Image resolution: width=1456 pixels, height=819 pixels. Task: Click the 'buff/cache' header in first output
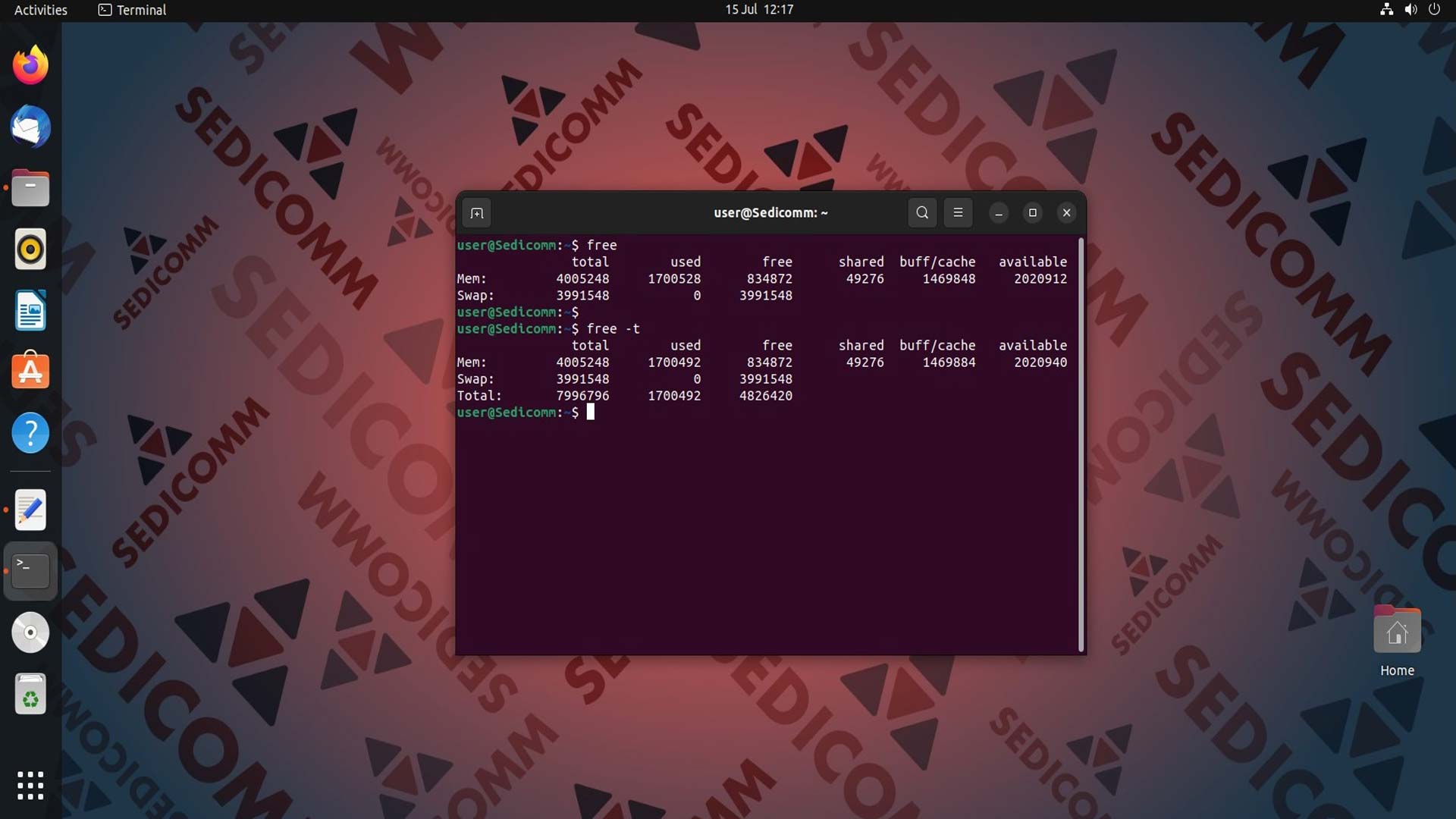pyautogui.click(x=937, y=262)
